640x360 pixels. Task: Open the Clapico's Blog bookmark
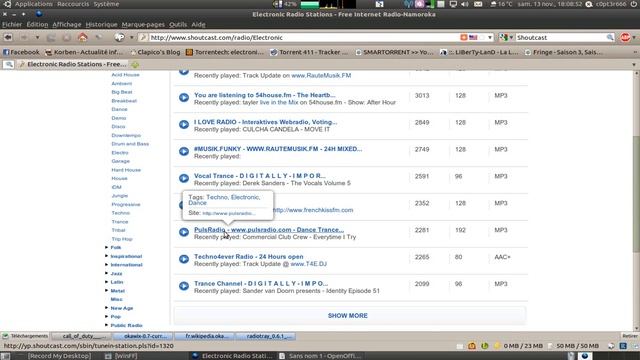(x=155, y=52)
